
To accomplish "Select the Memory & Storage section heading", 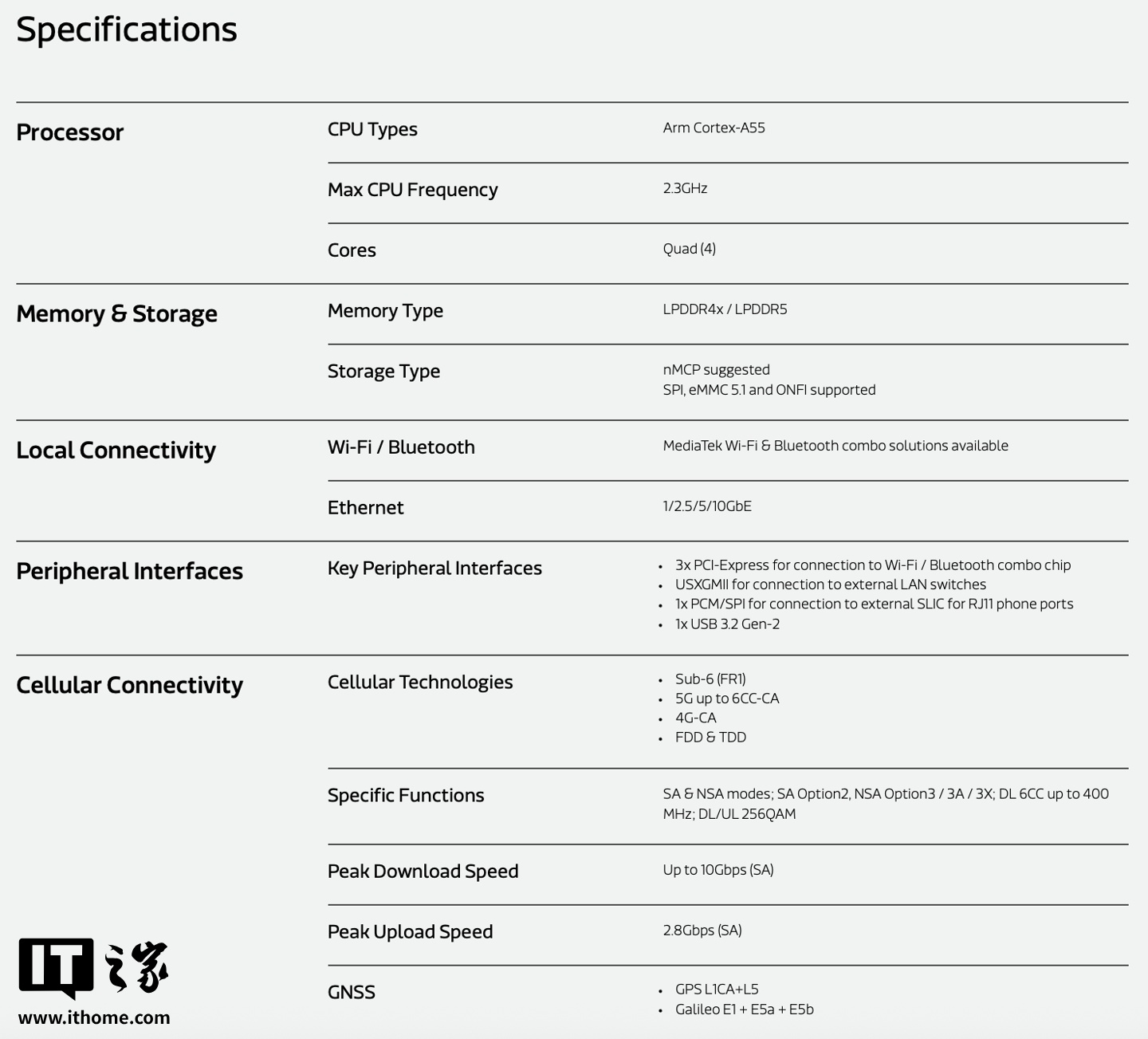I will 116,314.
